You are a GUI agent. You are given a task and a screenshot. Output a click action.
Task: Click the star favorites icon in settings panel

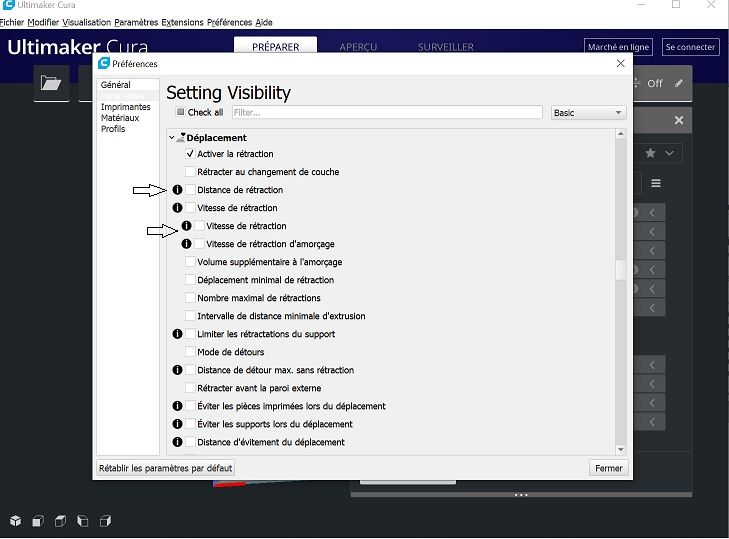[650, 153]
